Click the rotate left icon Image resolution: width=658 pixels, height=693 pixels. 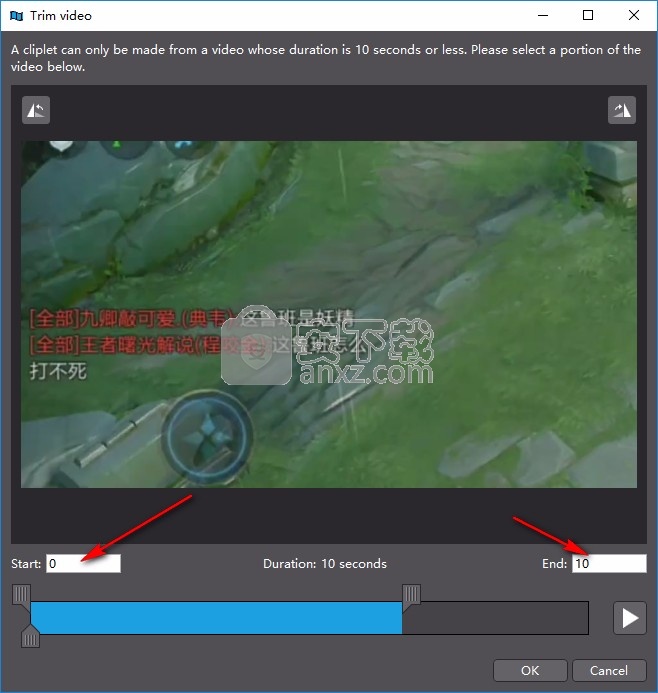coord(36,110)
